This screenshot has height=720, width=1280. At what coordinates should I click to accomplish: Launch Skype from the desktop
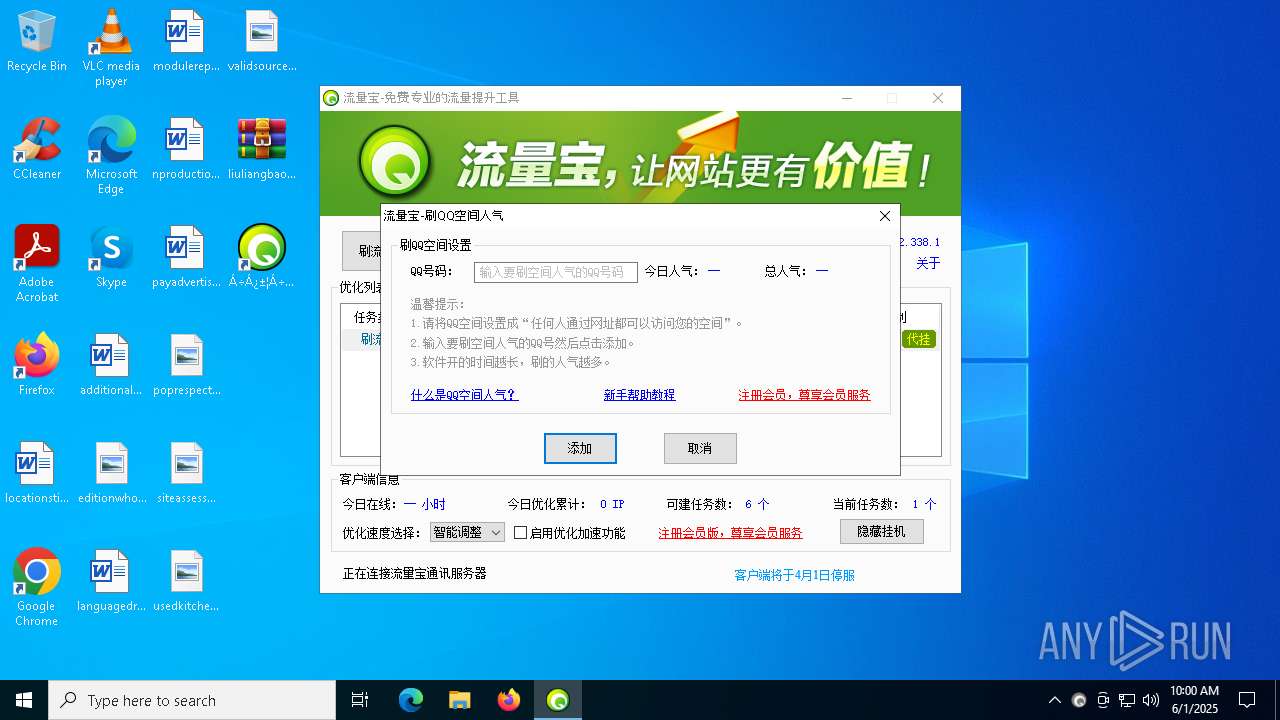[111, 257]
